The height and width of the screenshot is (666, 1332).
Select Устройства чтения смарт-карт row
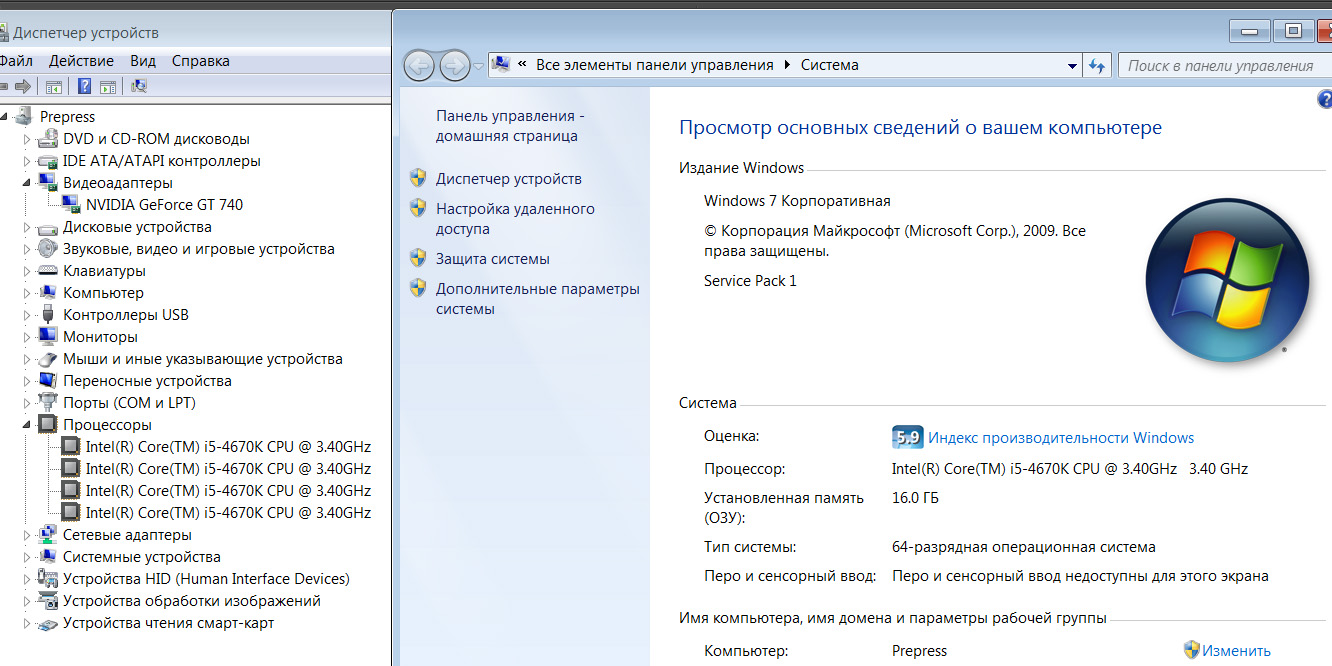point(168,623)
